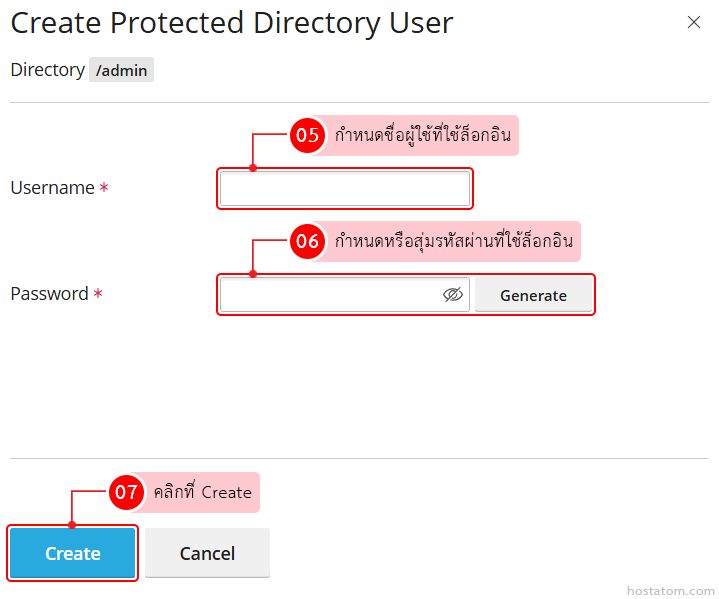The width and height of the screenshot is (719, 599).
Task: Click the Thai hint above Username field
Action: [x=423, y=136]
